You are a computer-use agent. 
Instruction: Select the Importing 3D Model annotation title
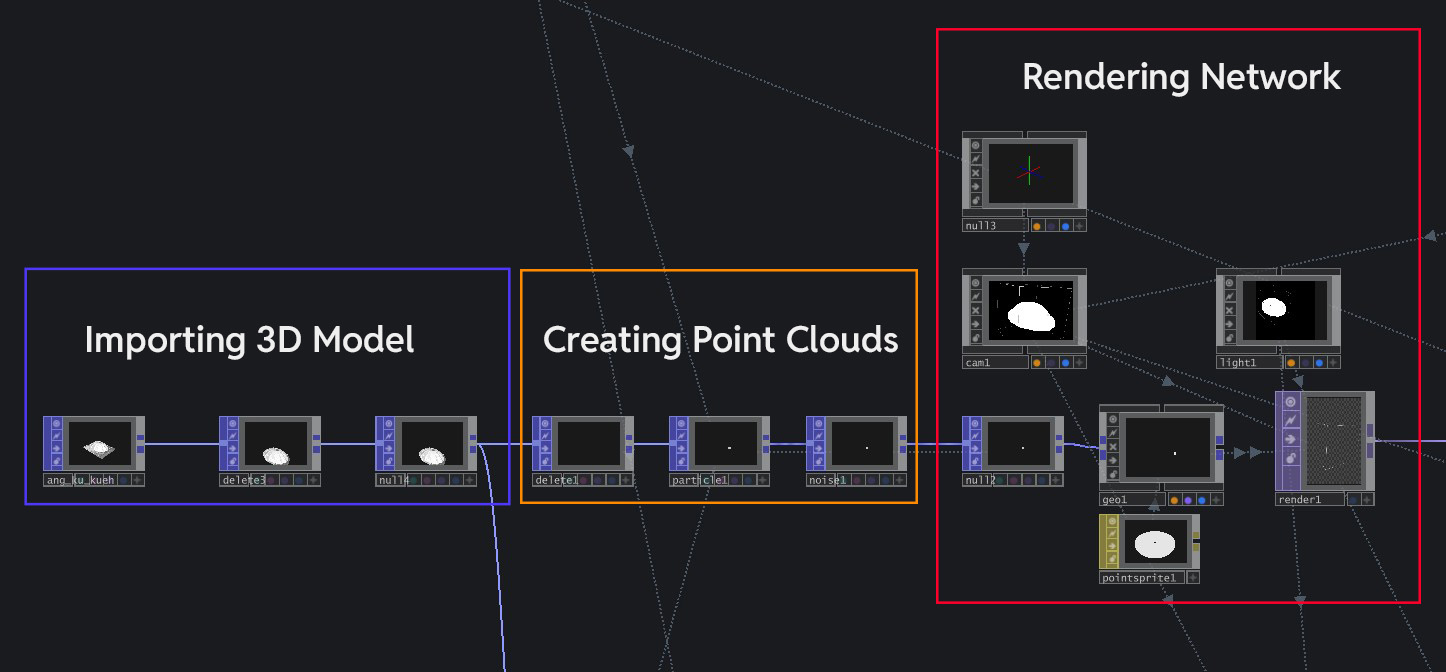click(249, 340)
